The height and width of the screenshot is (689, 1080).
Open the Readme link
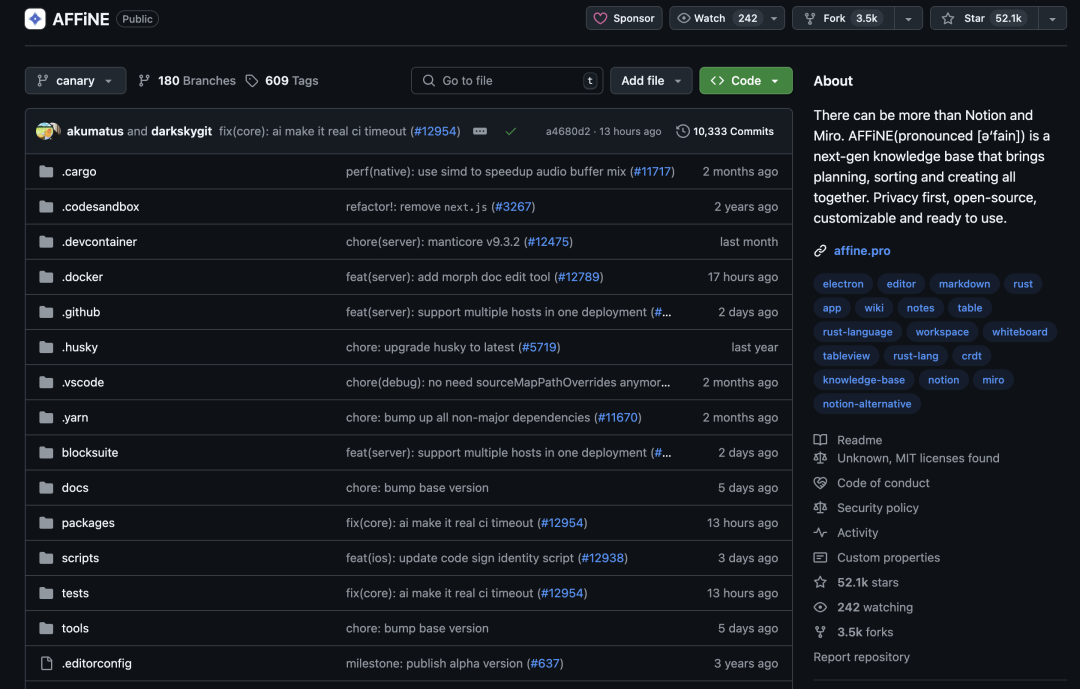[859, 440]
